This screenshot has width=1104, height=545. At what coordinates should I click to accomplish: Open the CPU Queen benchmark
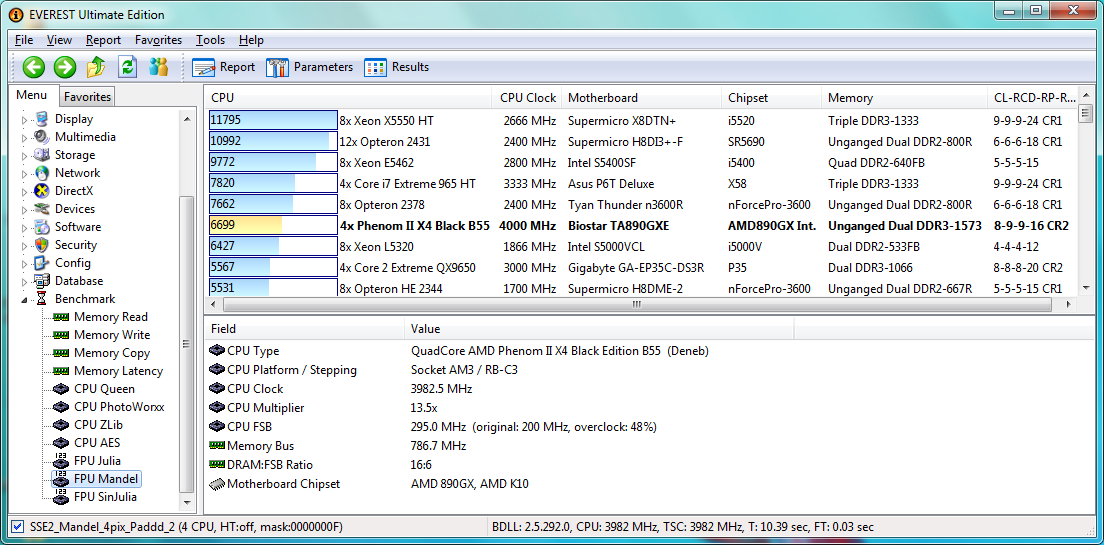104,389
